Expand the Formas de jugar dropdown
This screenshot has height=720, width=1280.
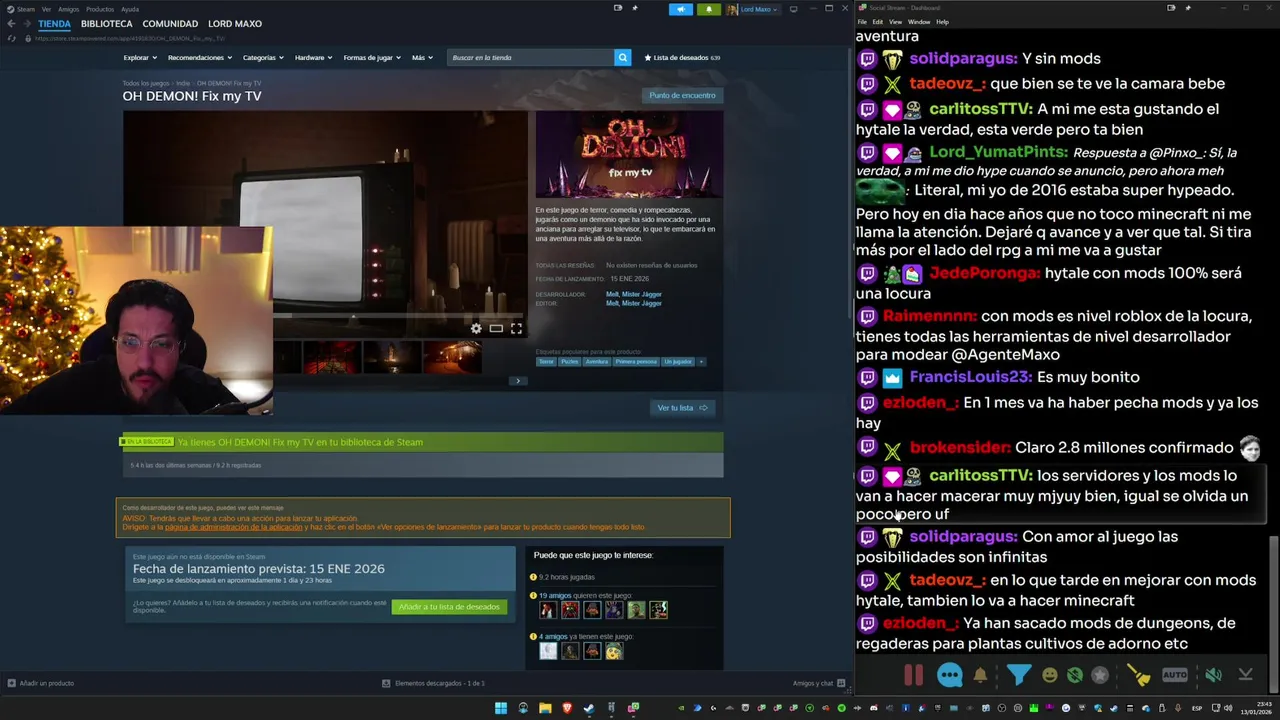(371, 57)
